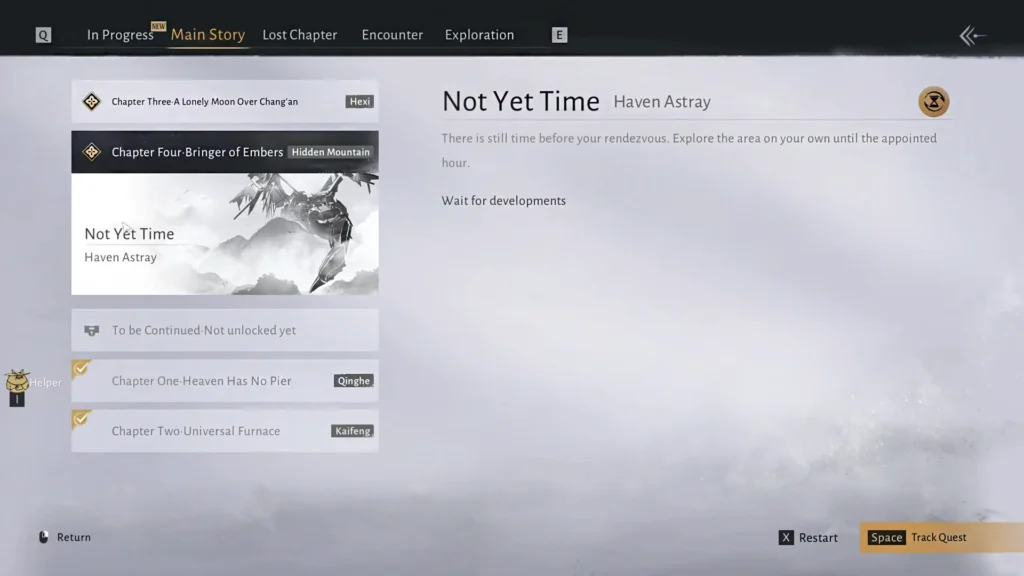Select the Main Story tab
This screenshot has height=576, width=1024.
[208, 35]
